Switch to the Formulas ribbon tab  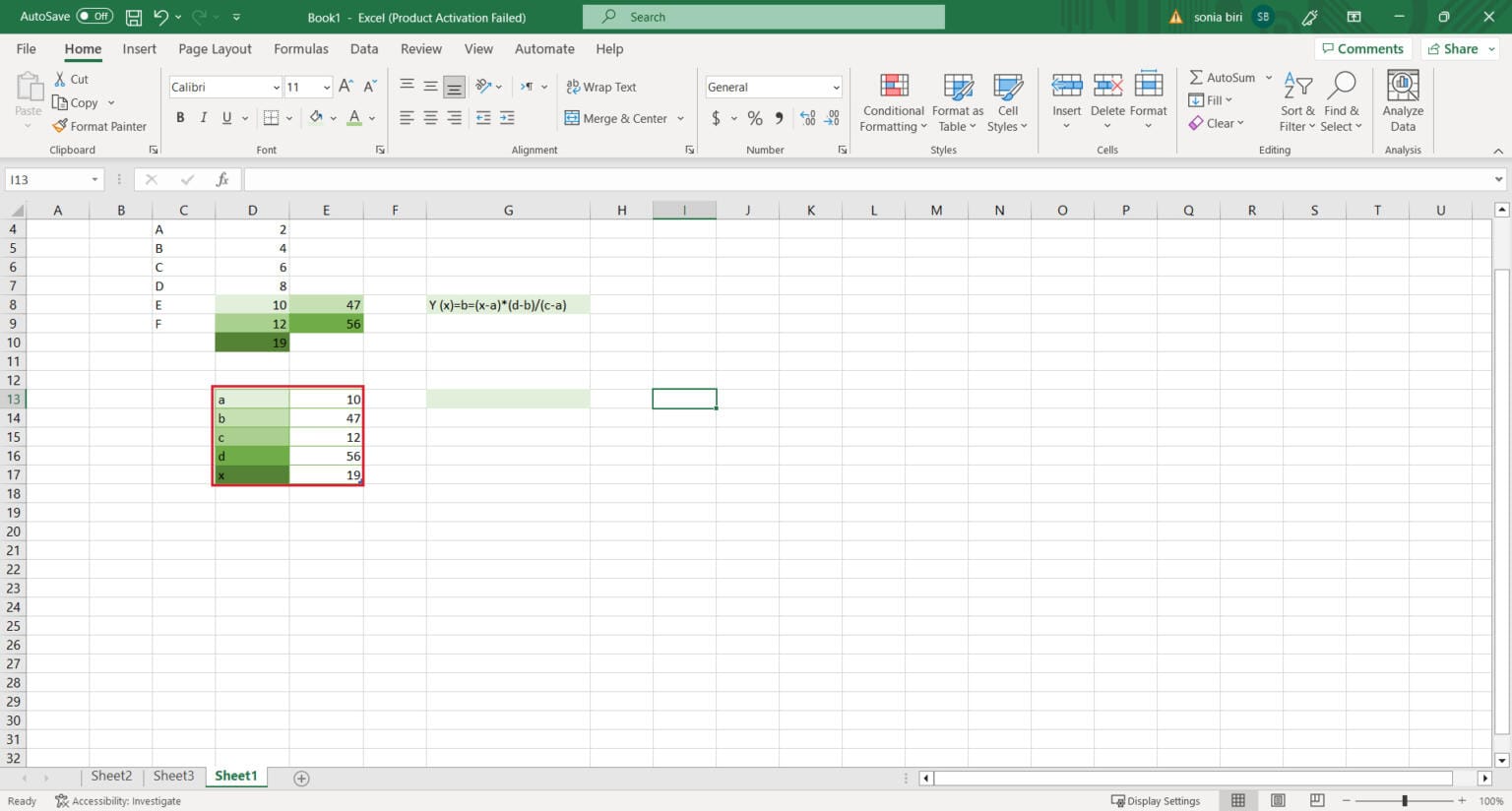[x=300, y=48]
